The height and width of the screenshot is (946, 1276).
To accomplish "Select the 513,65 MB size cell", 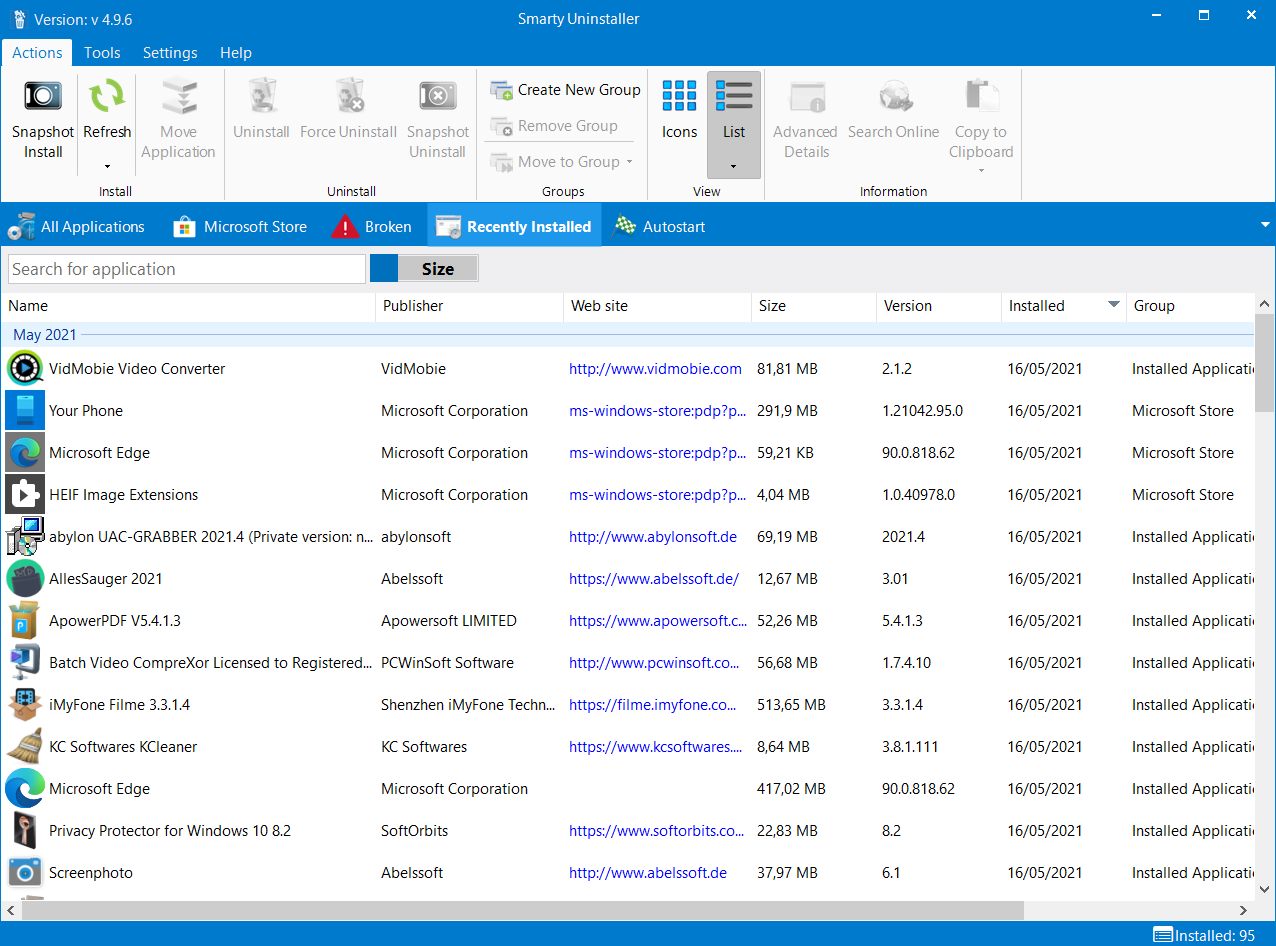I will (x=791, y=705).
